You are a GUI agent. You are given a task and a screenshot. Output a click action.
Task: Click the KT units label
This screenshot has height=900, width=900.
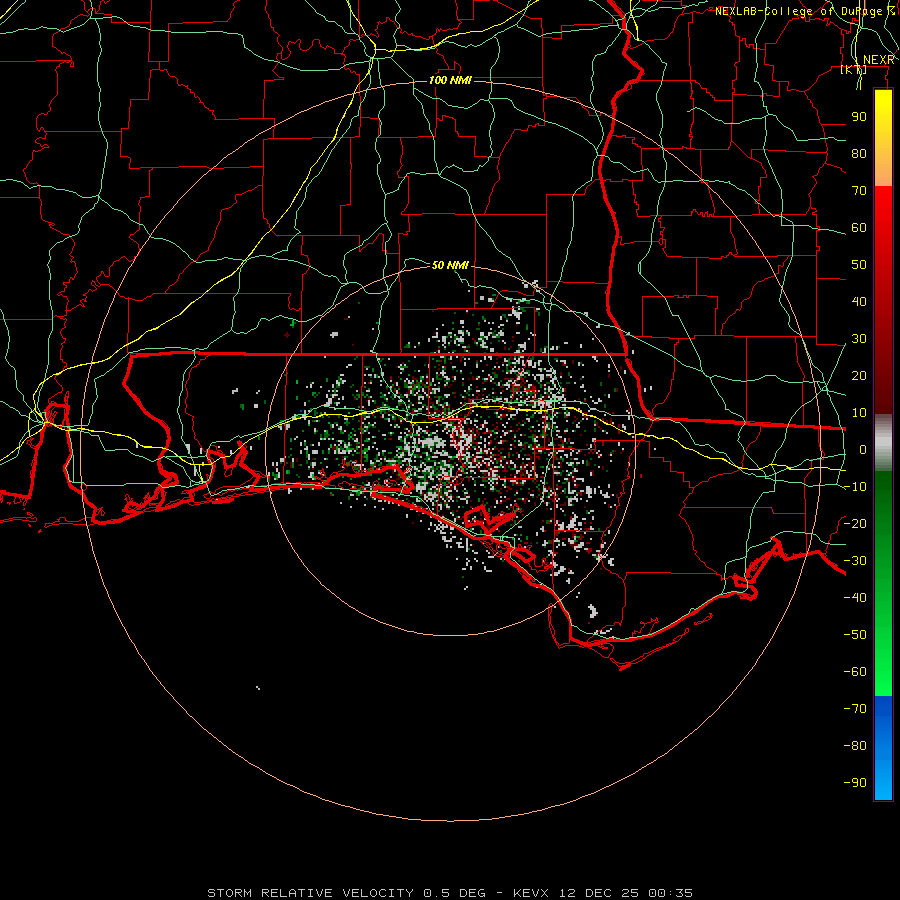[854, 69]
